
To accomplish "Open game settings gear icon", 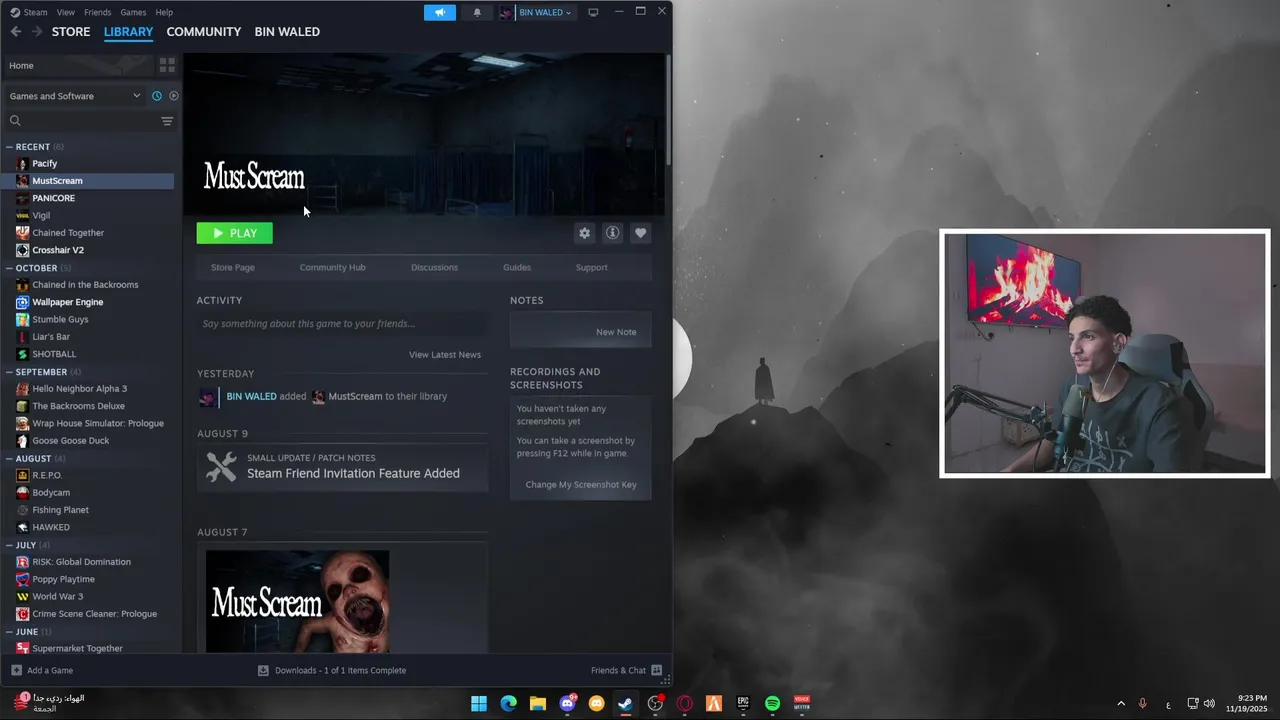I will coord(585,233).
